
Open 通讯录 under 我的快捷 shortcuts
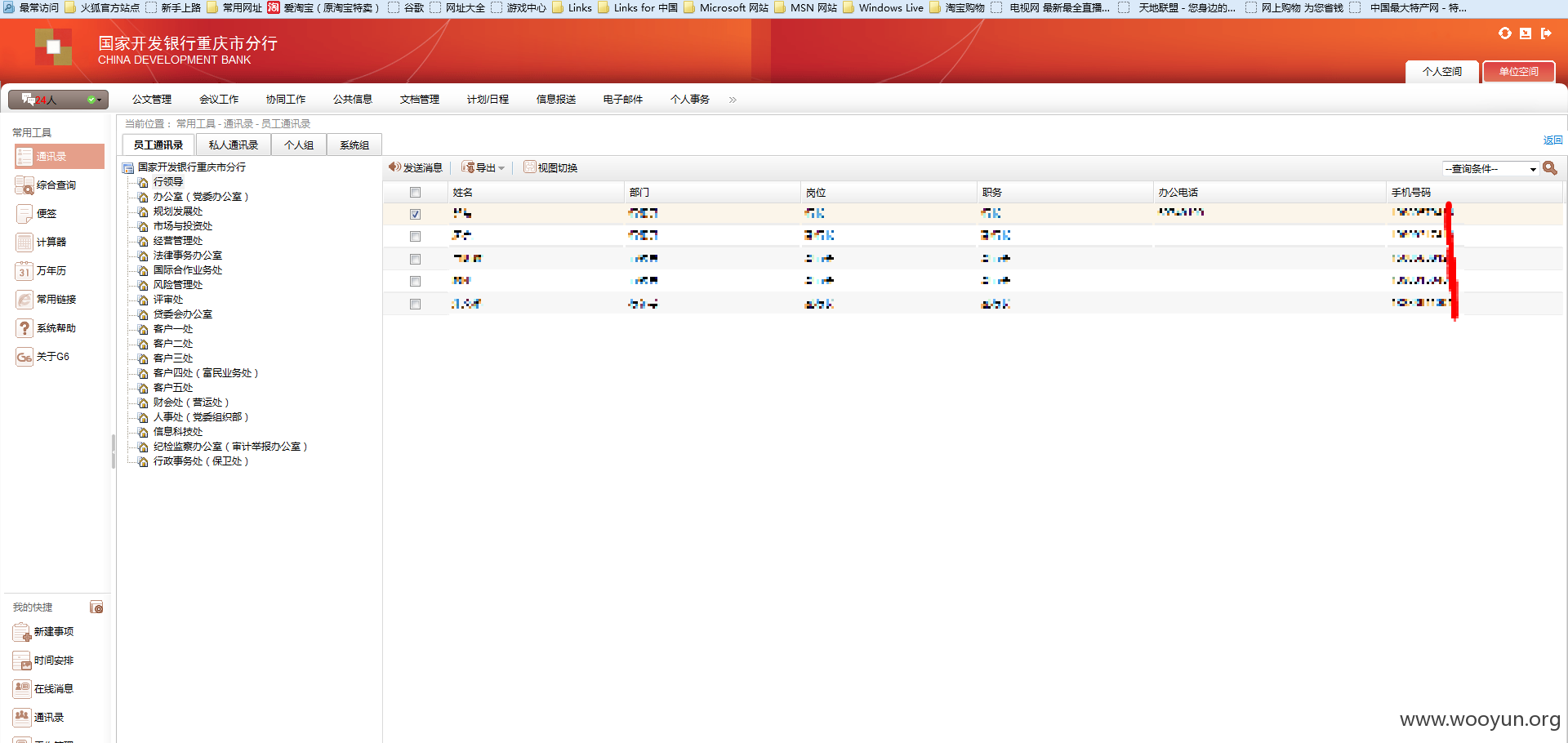click(39, 718)
